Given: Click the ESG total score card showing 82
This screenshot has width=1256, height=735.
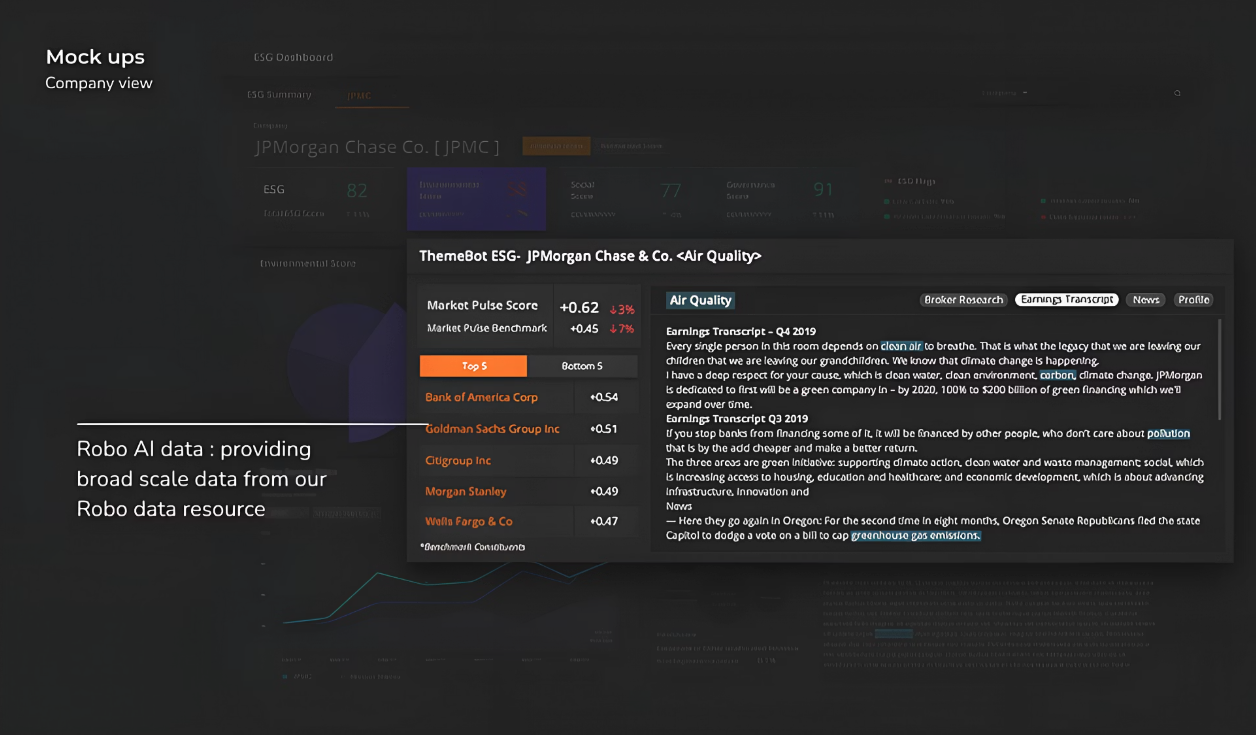Looking at the screenshot, I should click(x=324, y=200).
